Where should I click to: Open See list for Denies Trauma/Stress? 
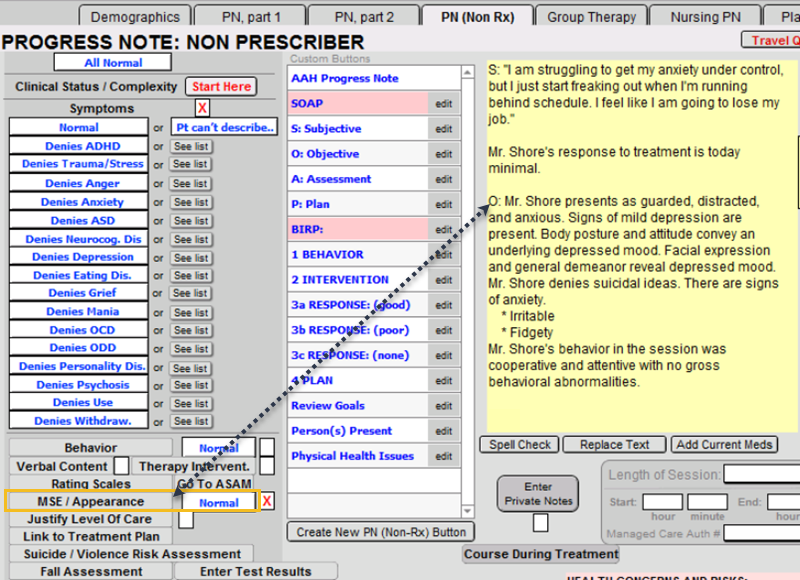pyautogui.click(x=191, y=164)
